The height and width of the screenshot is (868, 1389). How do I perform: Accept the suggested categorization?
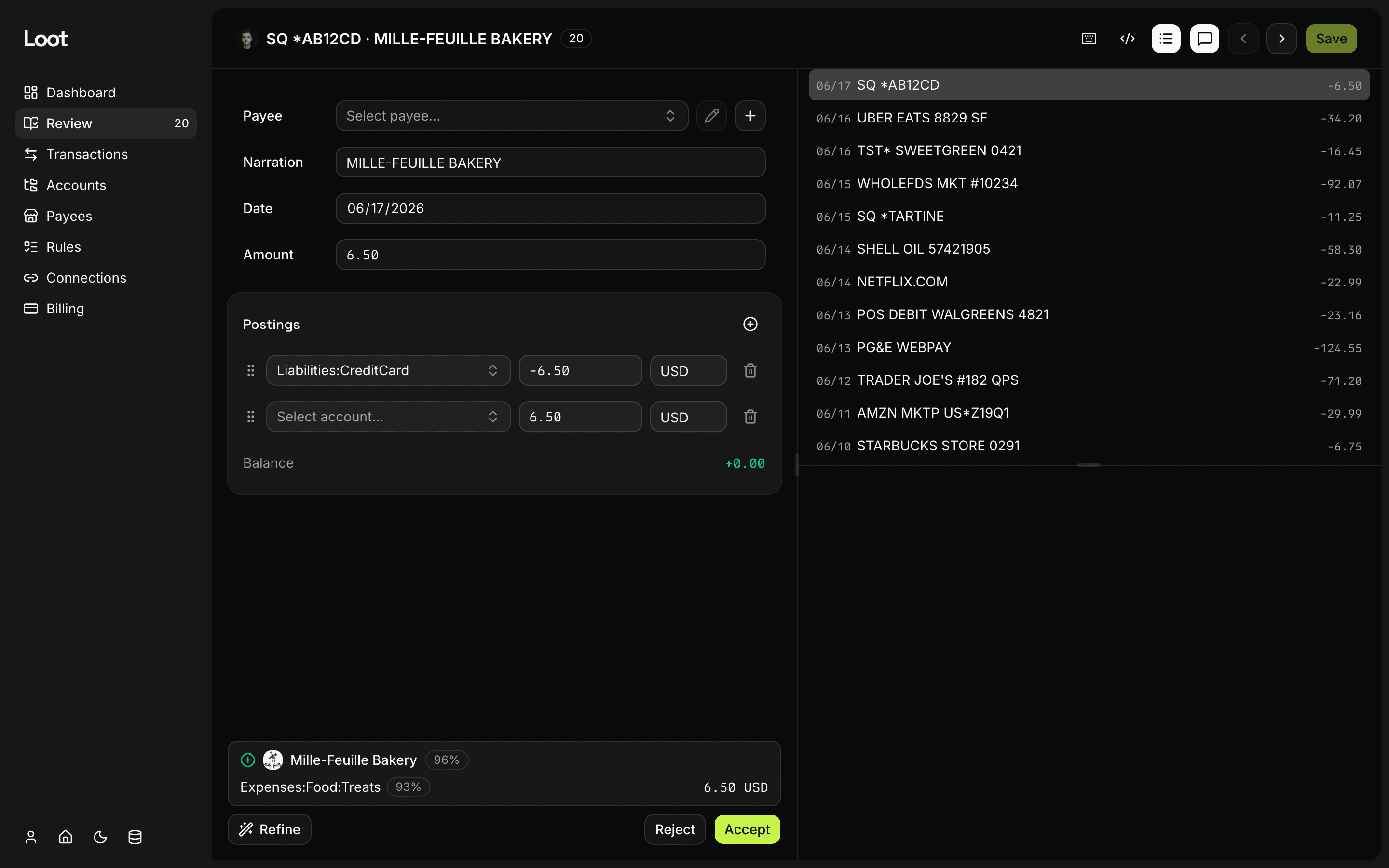pos(747,829)
